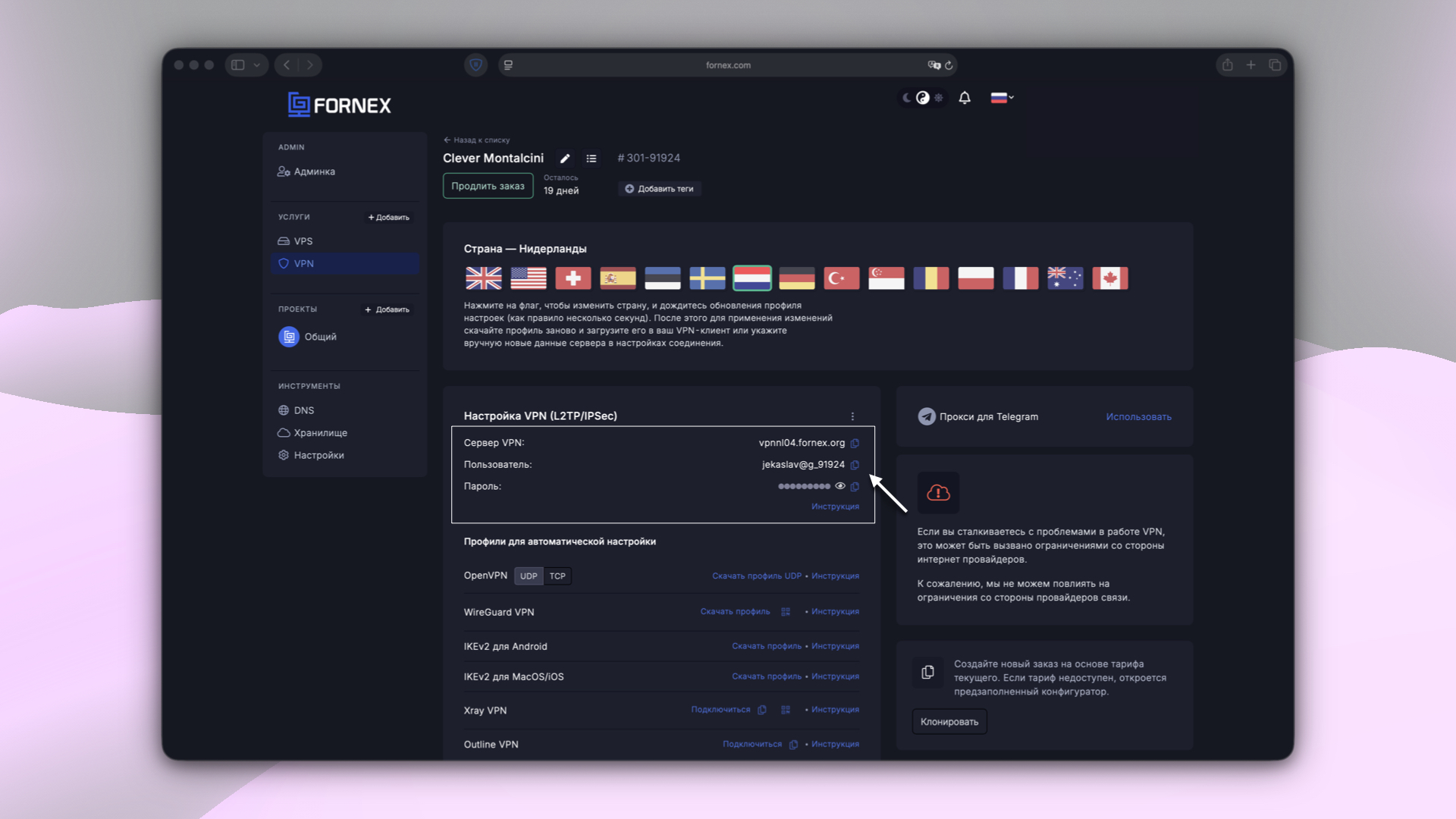This screenshot has width=1456, height=819.
Task: Select the UDP tab for OpenVPN
Action: coord(528,576)
